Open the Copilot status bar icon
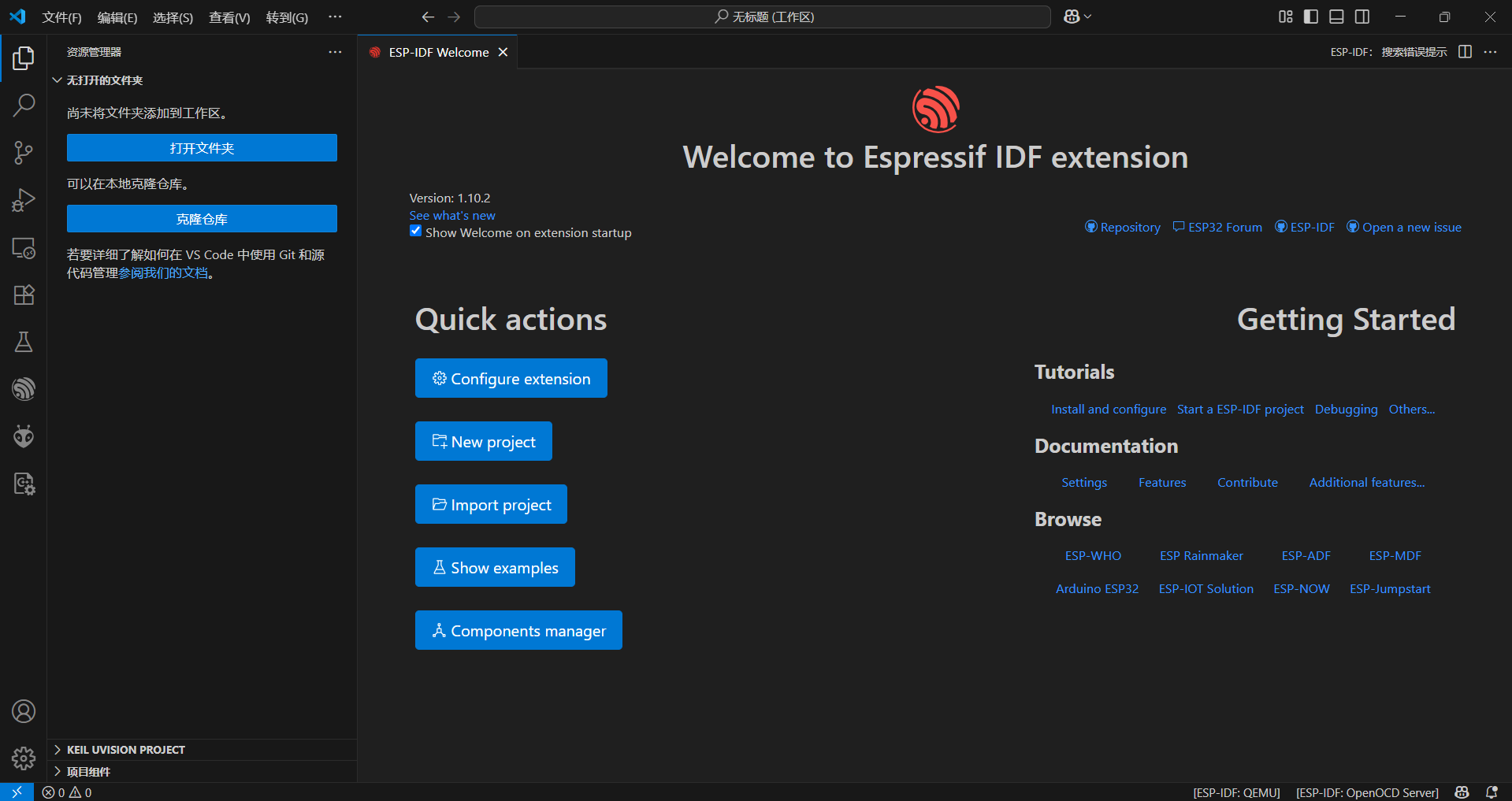The height and width of the screenshot is (801, 1512). click(x=1462, y=792)
